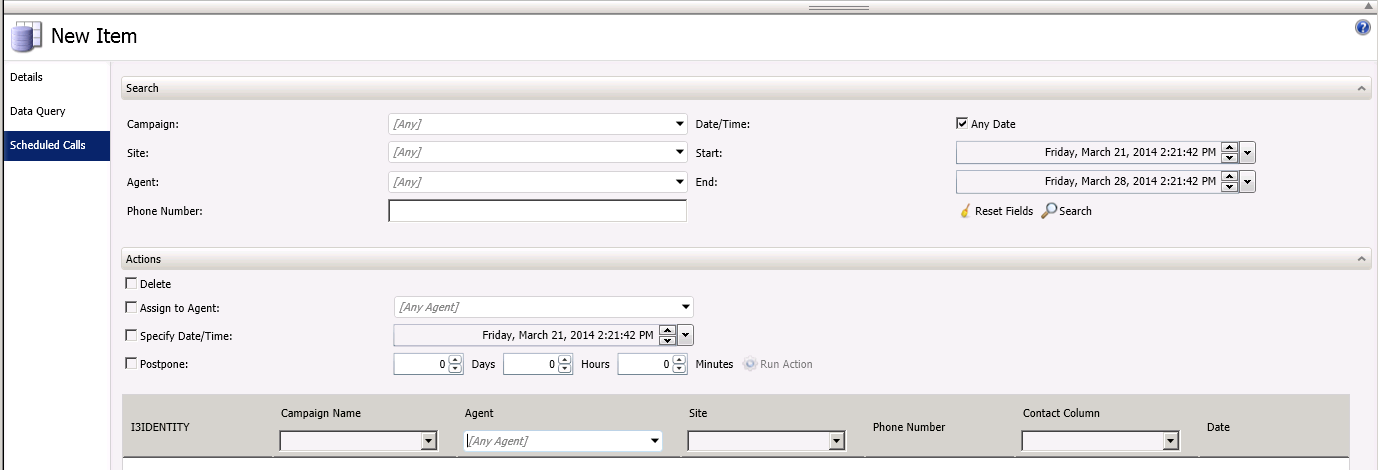Collapse the Actions section chevron
Image resolution: width=1379 pixels, height=470 pixels.
(1361, 260)
